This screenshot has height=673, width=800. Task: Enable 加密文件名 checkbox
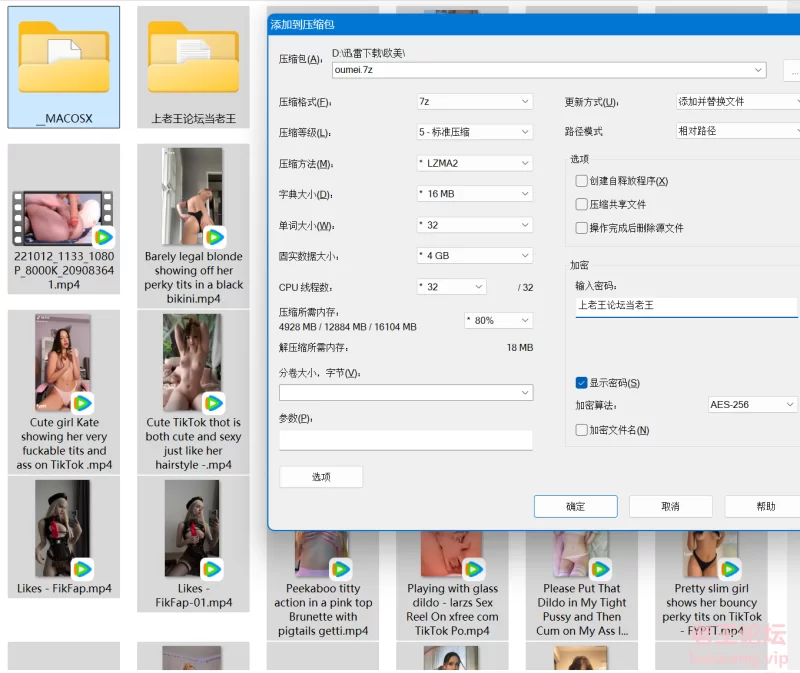click(x=582, y=430)
